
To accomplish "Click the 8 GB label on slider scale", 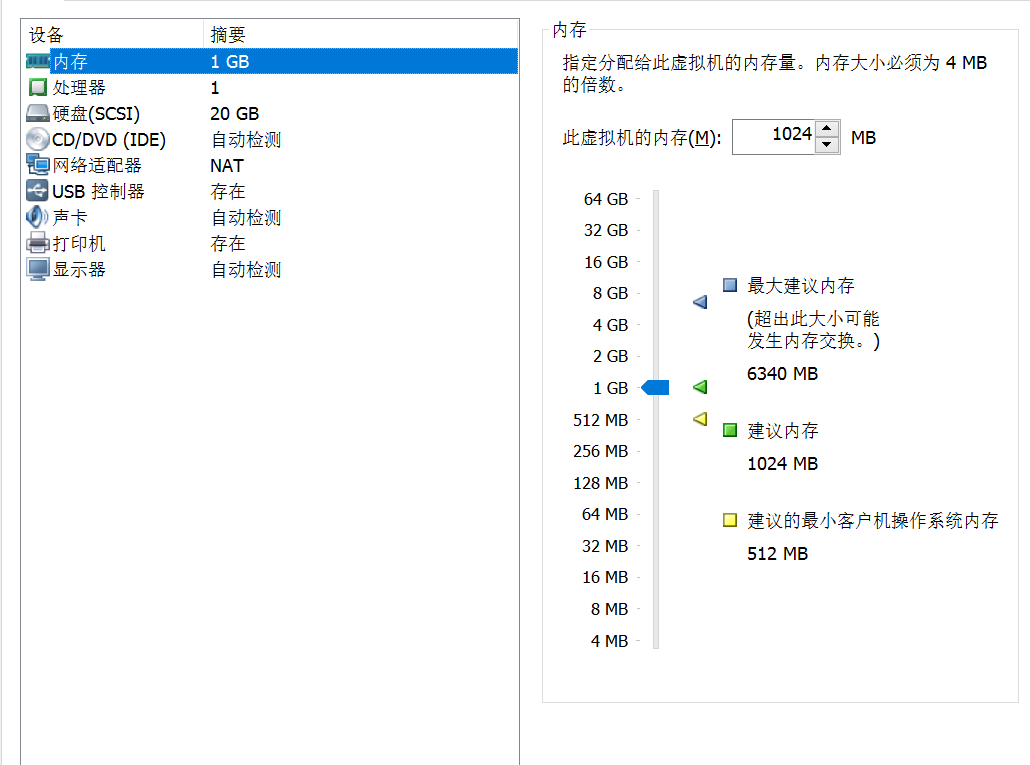I will (610, 293).
